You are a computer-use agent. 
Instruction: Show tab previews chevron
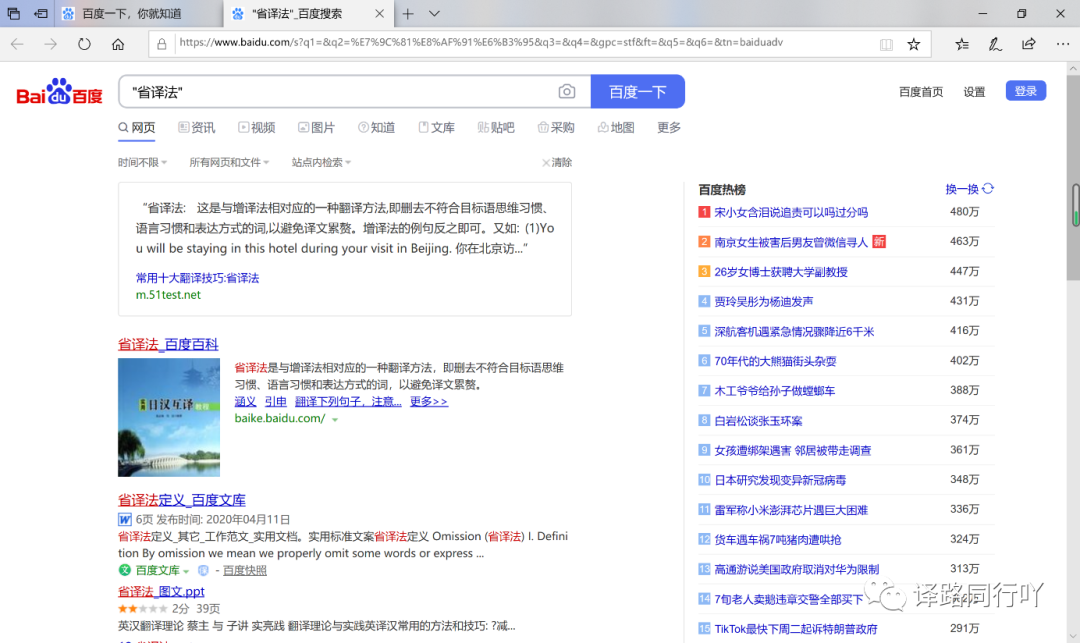(x=434, y=13)
